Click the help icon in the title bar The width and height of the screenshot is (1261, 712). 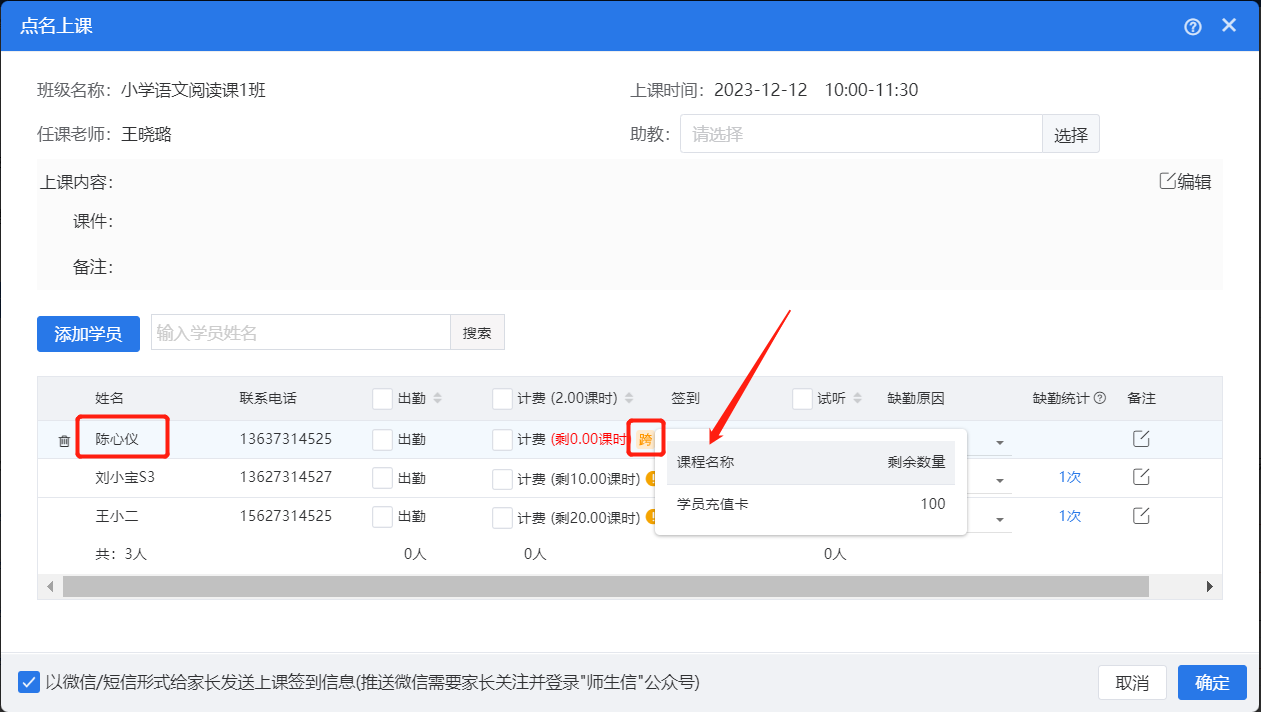coord(1192,26)
